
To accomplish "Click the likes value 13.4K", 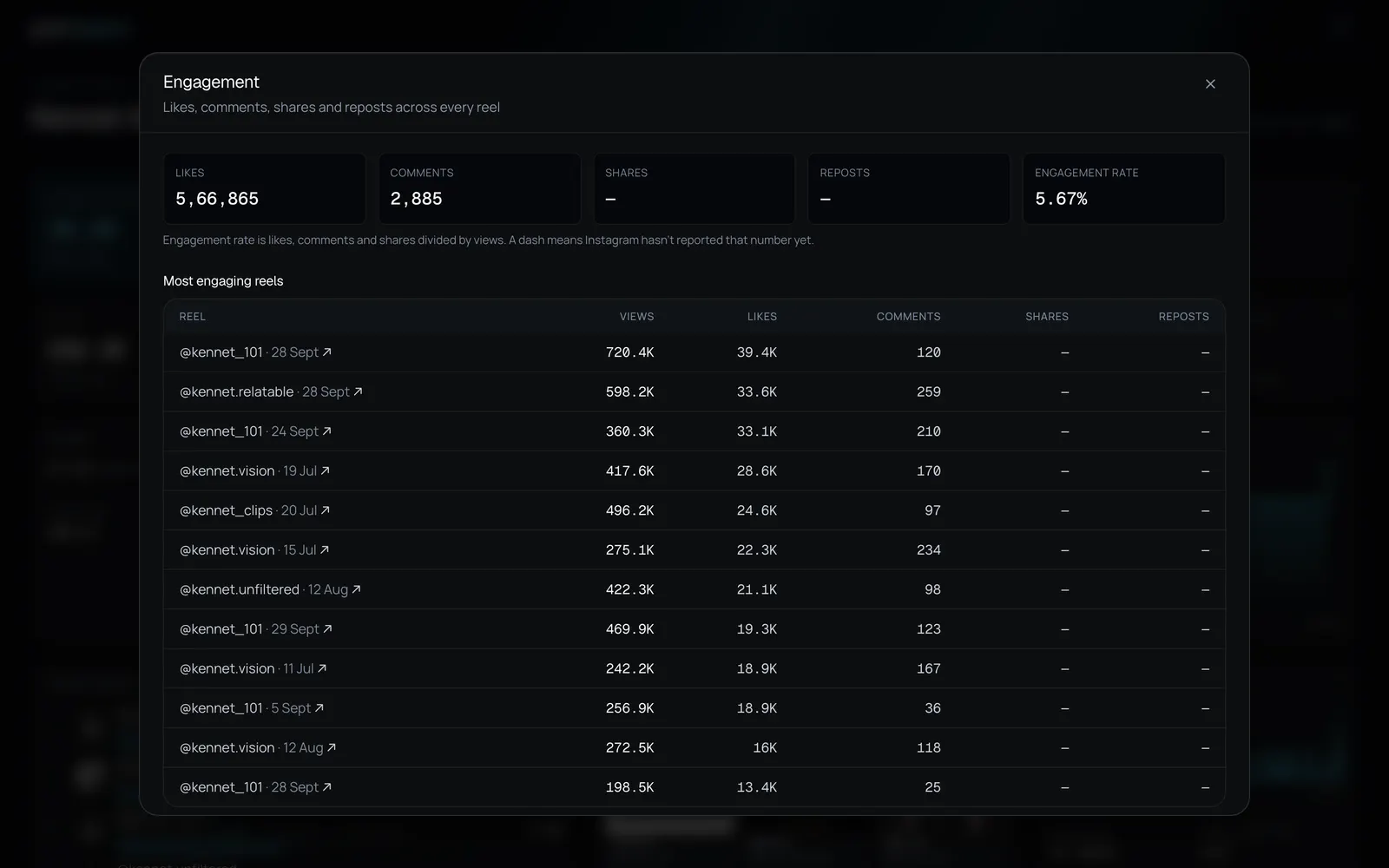I will [757, 787].
